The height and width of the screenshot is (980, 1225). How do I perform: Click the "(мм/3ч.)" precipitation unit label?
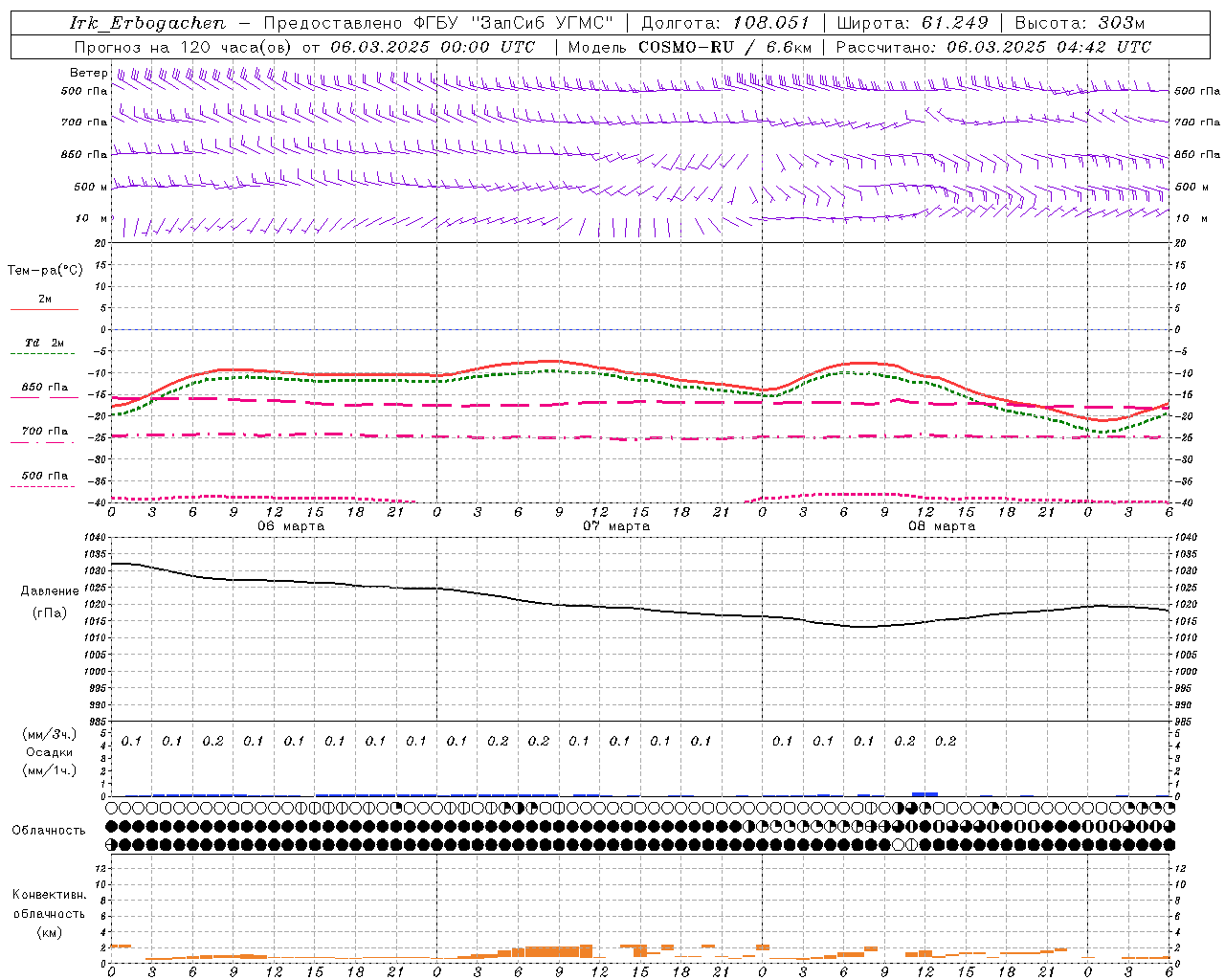[50, 734]
